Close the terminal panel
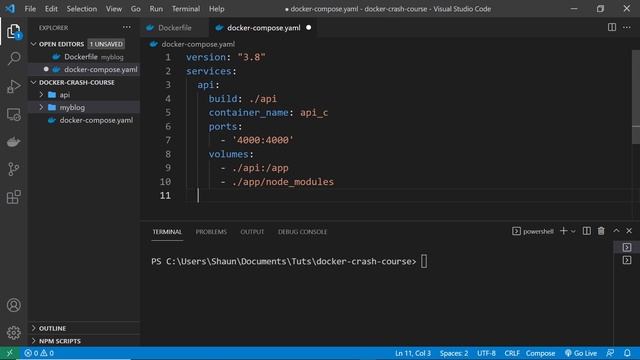Viewport: 640px width, 360px height. [629, 231]
